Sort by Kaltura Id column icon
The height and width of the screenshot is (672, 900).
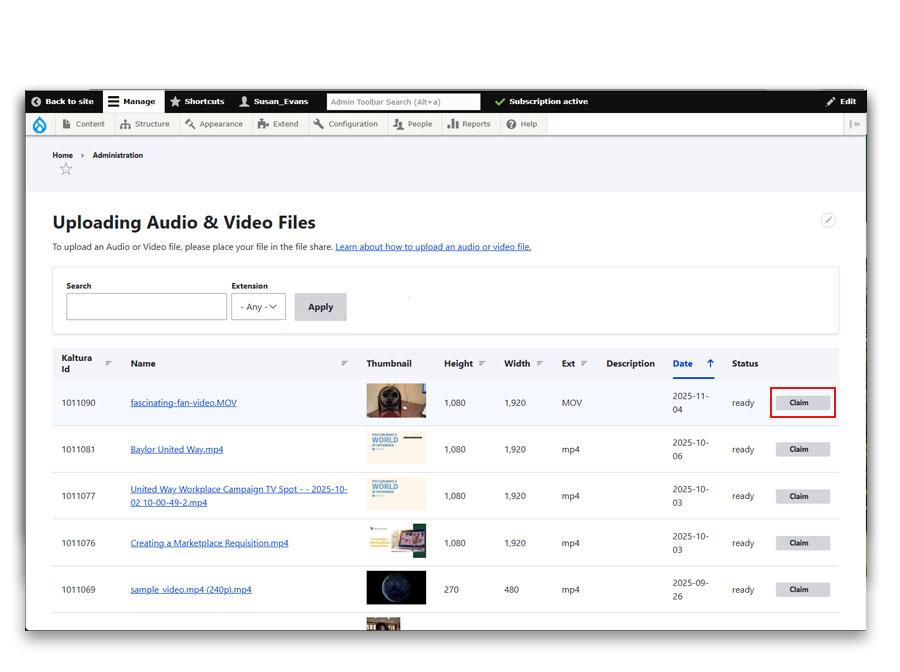pos(108,363)
